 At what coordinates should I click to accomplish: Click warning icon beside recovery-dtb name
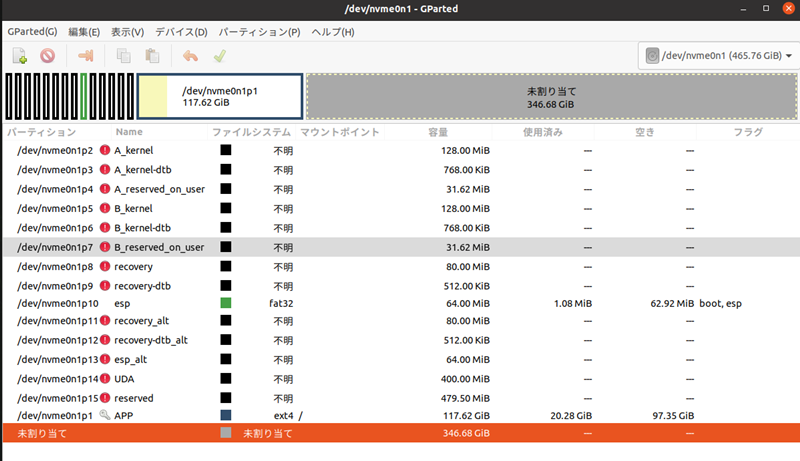tap(105, 286)
